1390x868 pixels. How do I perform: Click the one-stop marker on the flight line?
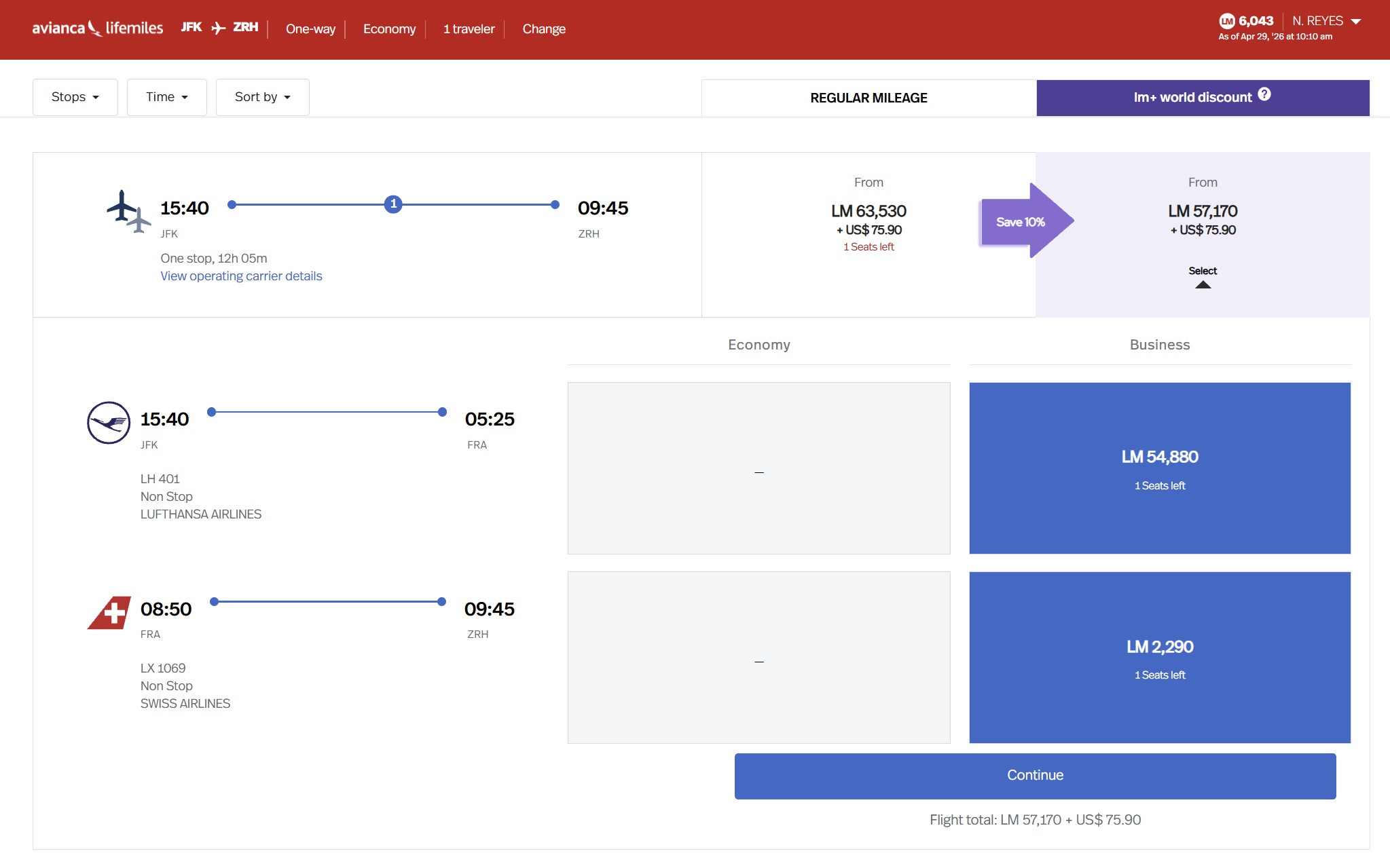tap(393, 204)
